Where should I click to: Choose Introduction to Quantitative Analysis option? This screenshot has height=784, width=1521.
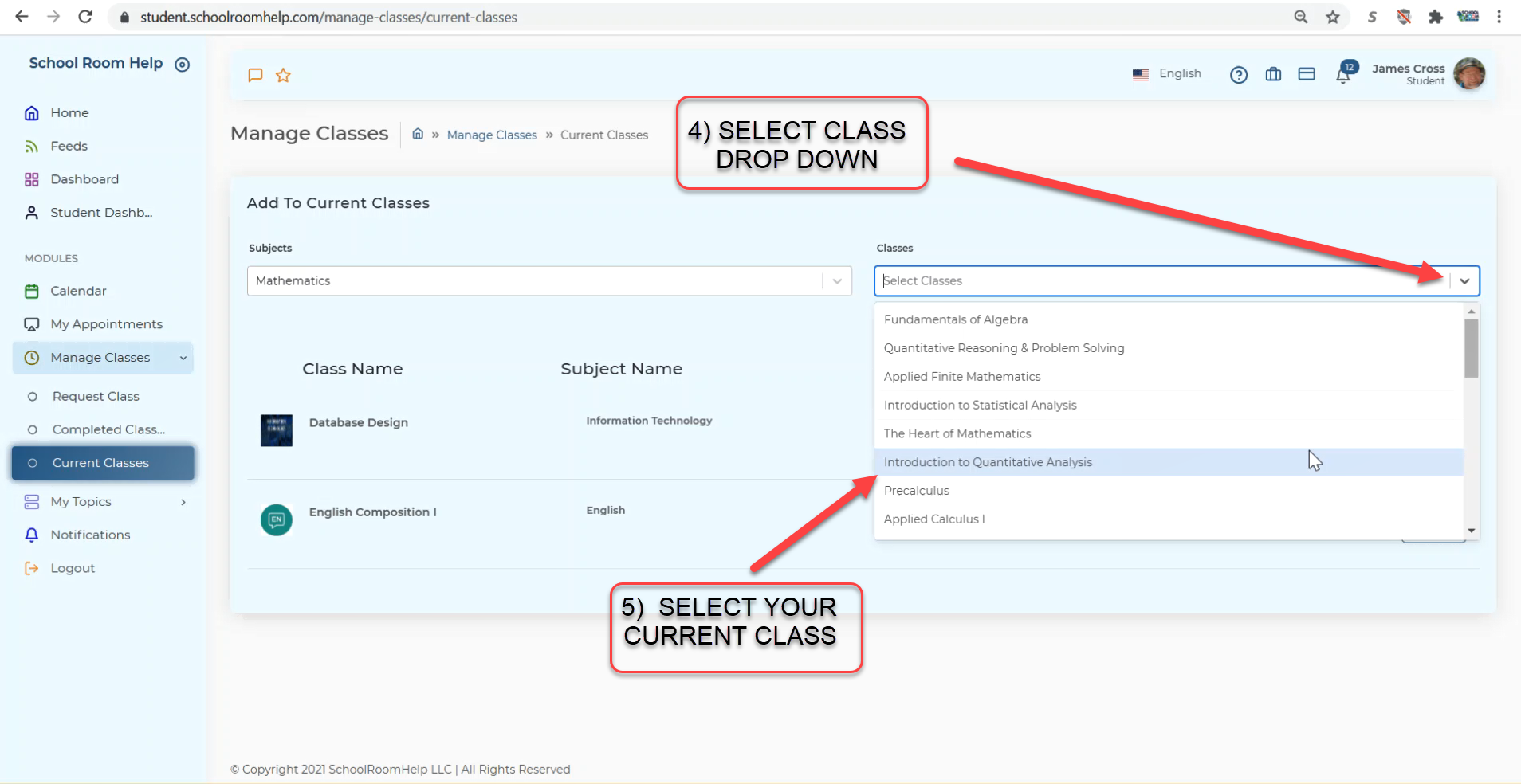(988, 462)
